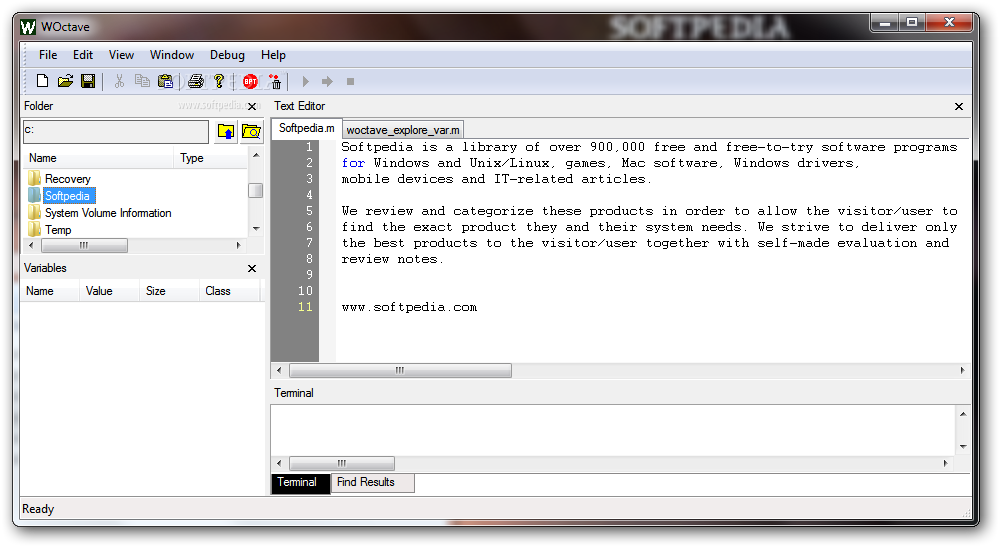Open help via the yellow question mark icon
The width and height of the screenshot is (1000, 547).
tap(219, 81)
